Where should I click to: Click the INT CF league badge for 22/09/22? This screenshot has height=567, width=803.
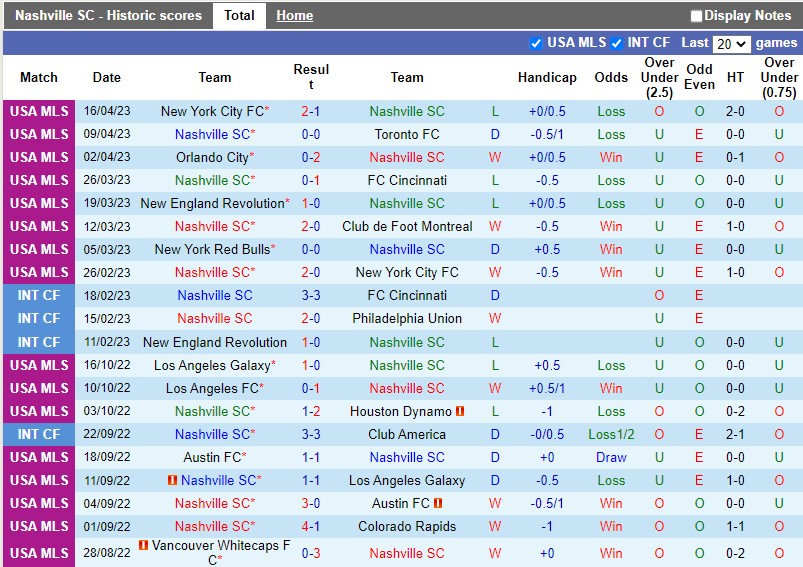pyautogui.click(x=39, y=434)
